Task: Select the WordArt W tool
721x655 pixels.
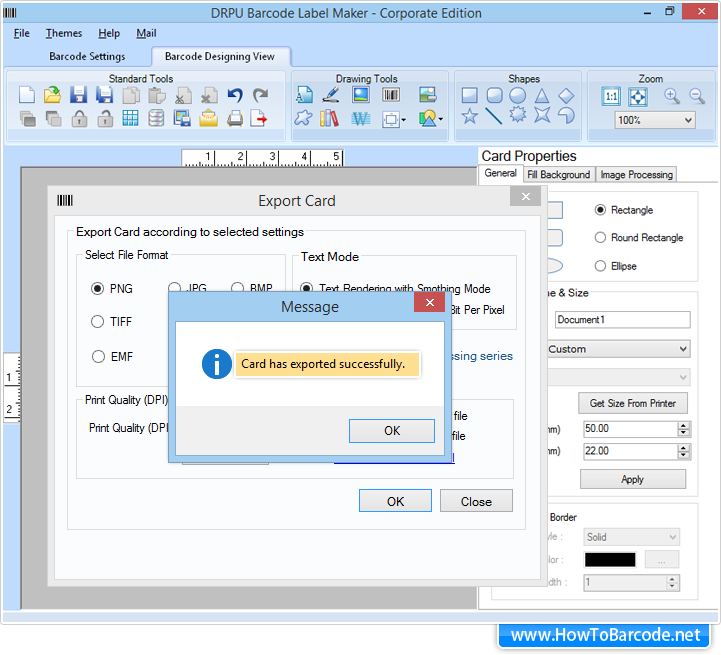Action: pyautogui.click(x=360, y=119)
